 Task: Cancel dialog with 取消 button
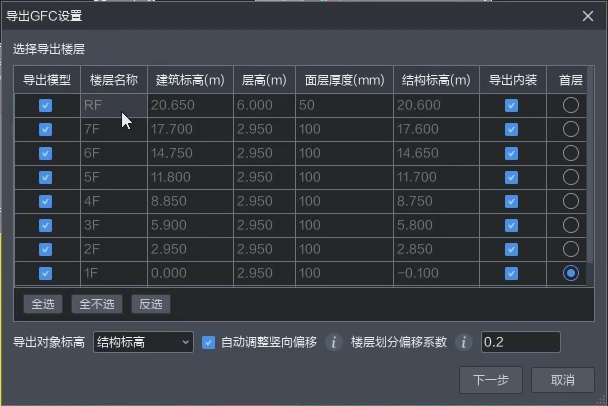pyautogui.click(x=563, y=380)
